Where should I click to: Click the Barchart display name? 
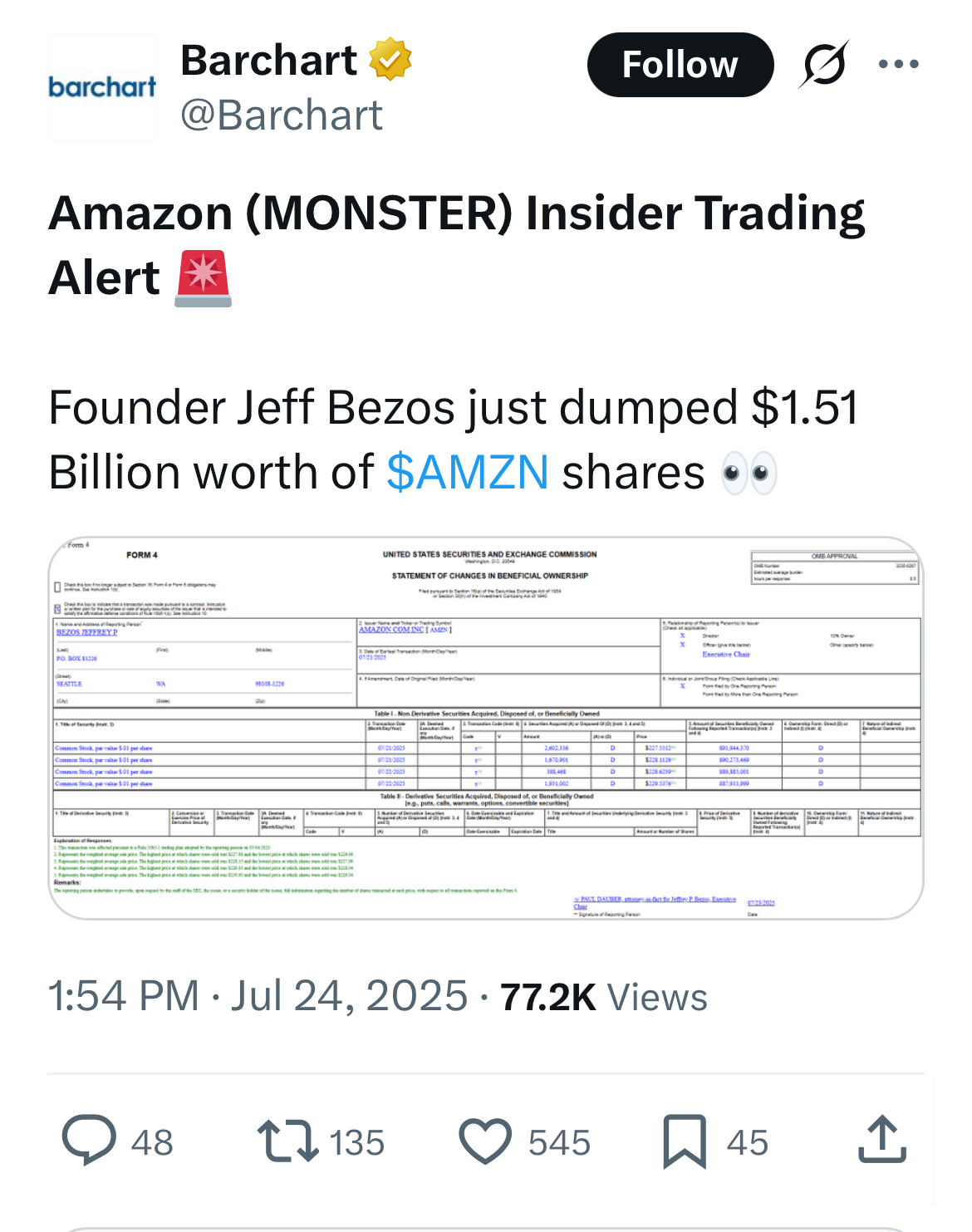(268, 60)
